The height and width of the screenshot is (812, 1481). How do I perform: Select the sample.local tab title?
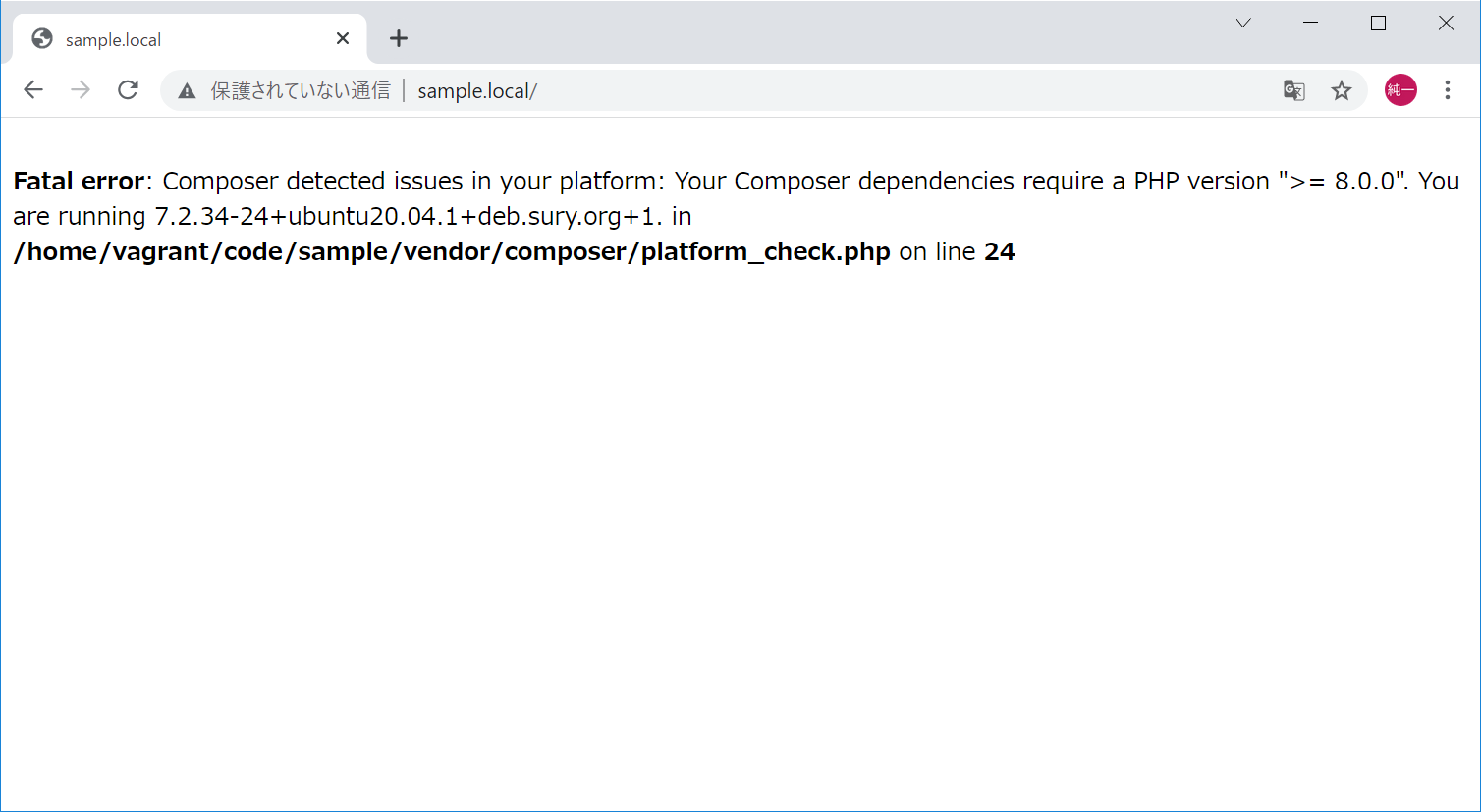click(x=113, y=40)
